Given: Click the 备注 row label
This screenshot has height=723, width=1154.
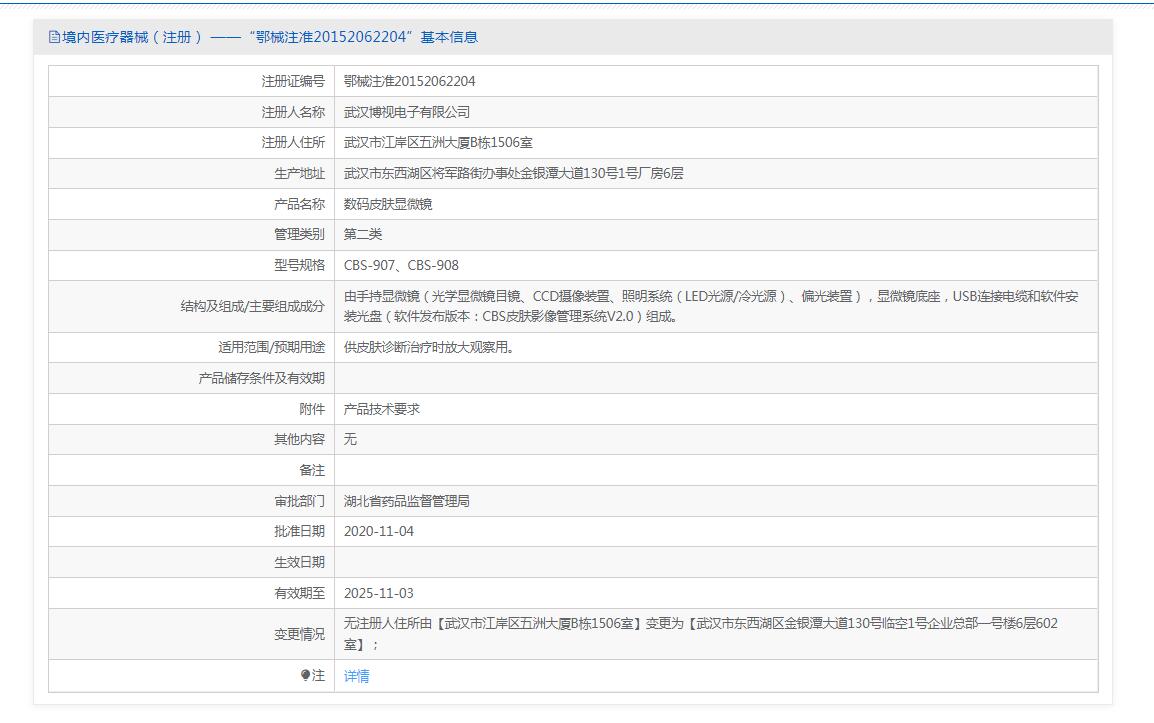Looking at the screenshot, I should [312, 470].
